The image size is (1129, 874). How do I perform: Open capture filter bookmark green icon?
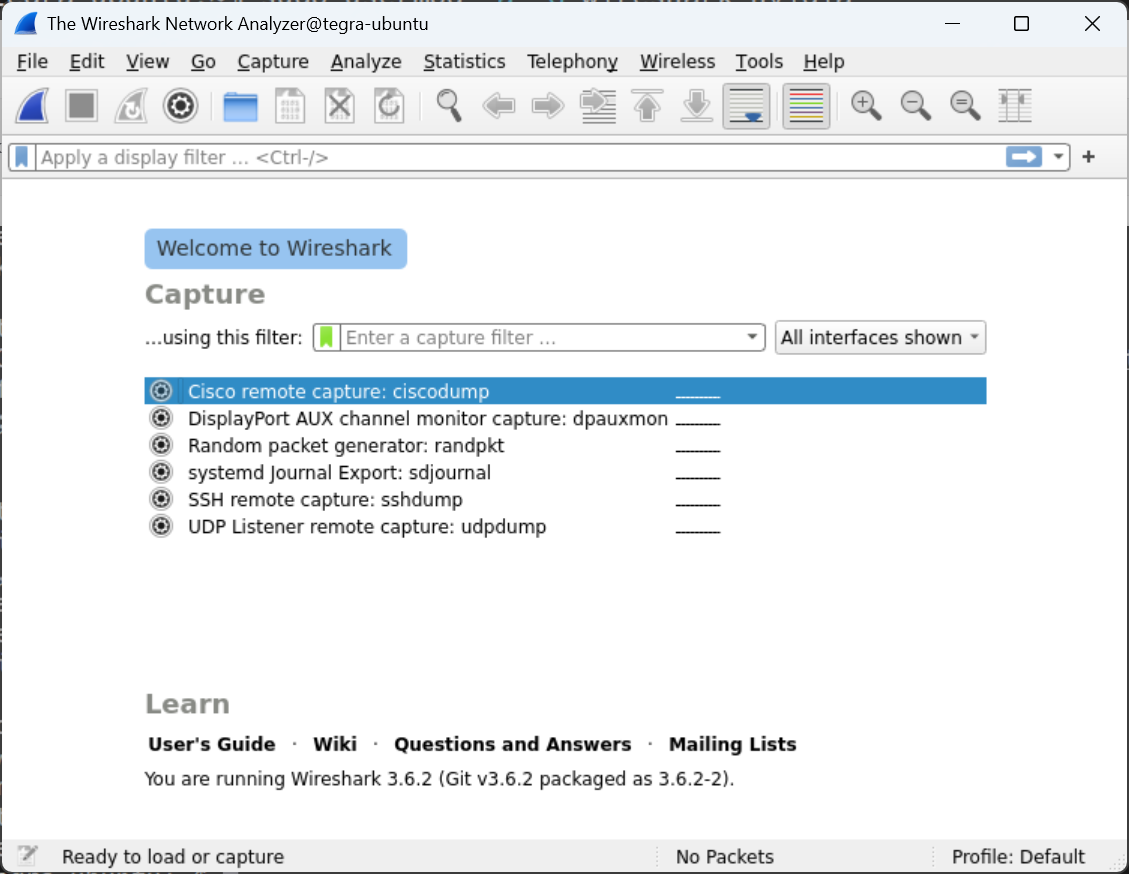[326, 337]
